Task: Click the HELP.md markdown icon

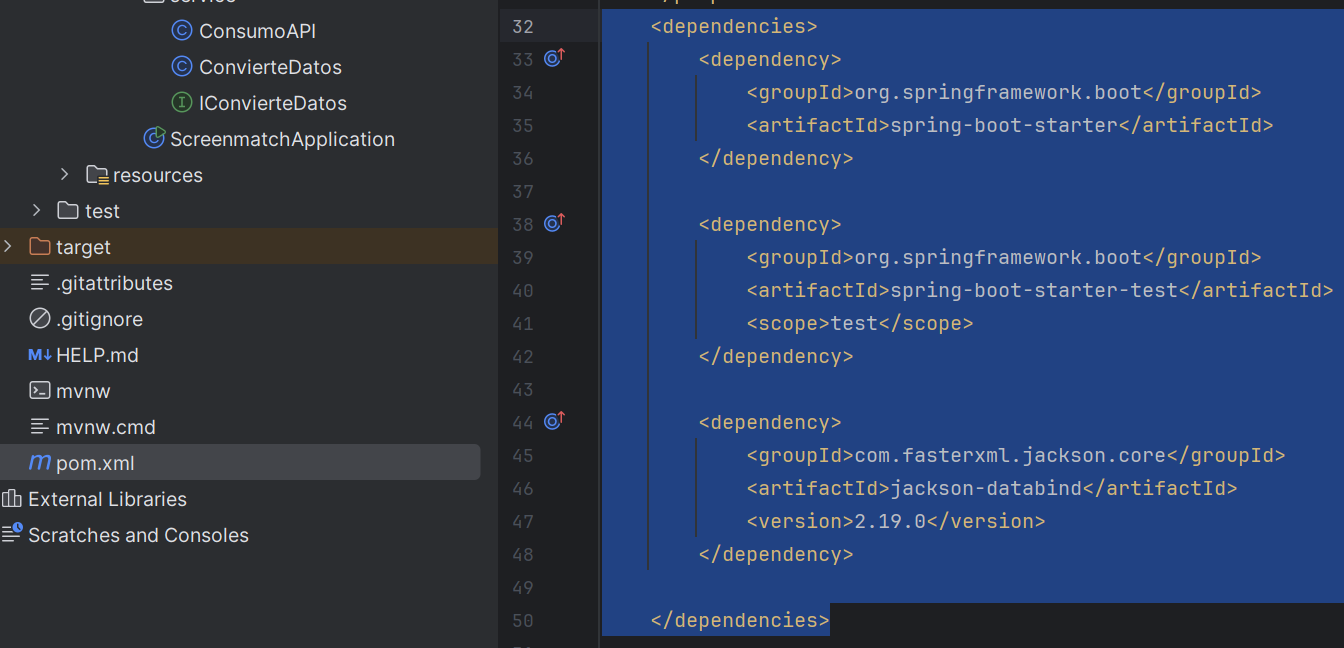Action: click(40, 355)
